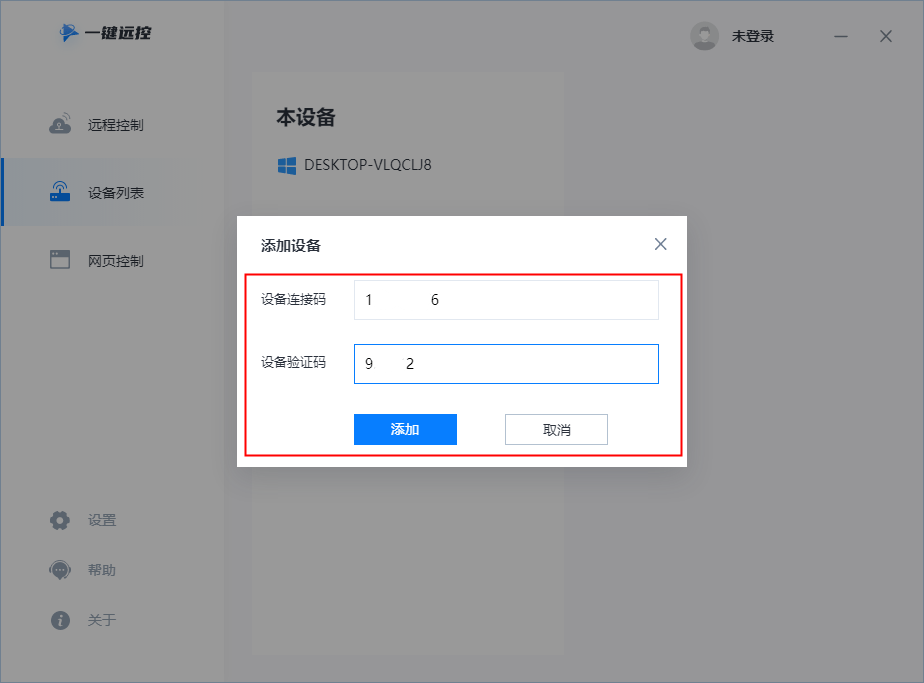This screenshot has height=683, width=924.
Task: Close the 添加设备 dialog
Action: [x=661, y=244]
